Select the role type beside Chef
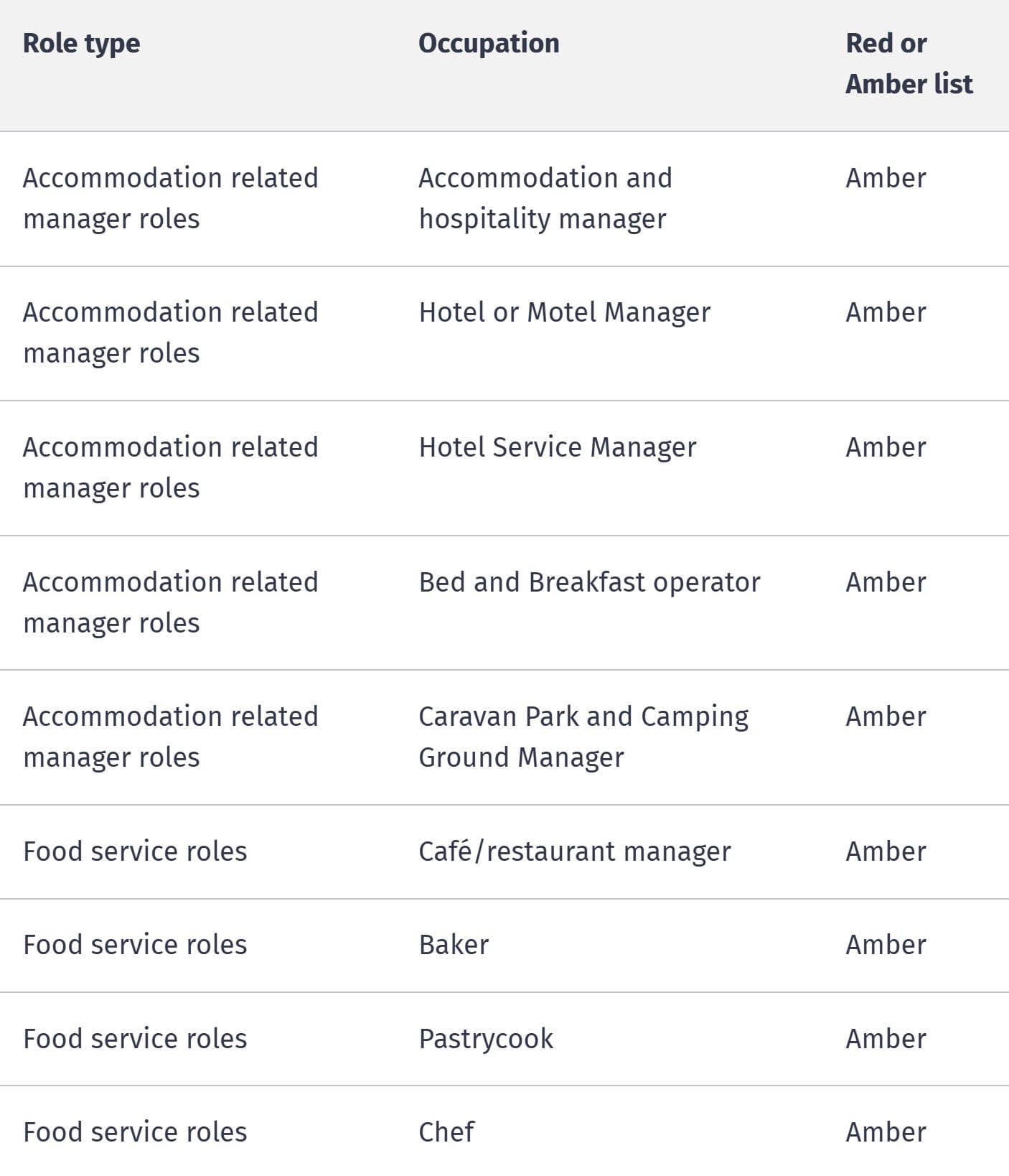The width and height of the screenshot is (1009, 1176). pyautogui.click(x=135, y=1132)
